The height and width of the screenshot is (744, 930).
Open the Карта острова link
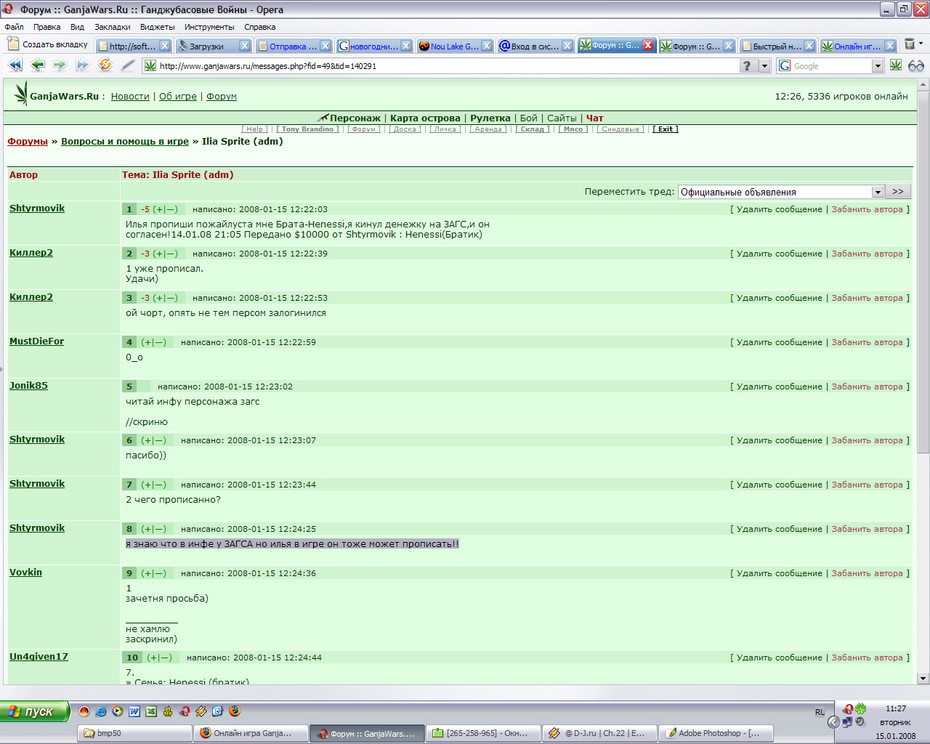tap(425, 118)
